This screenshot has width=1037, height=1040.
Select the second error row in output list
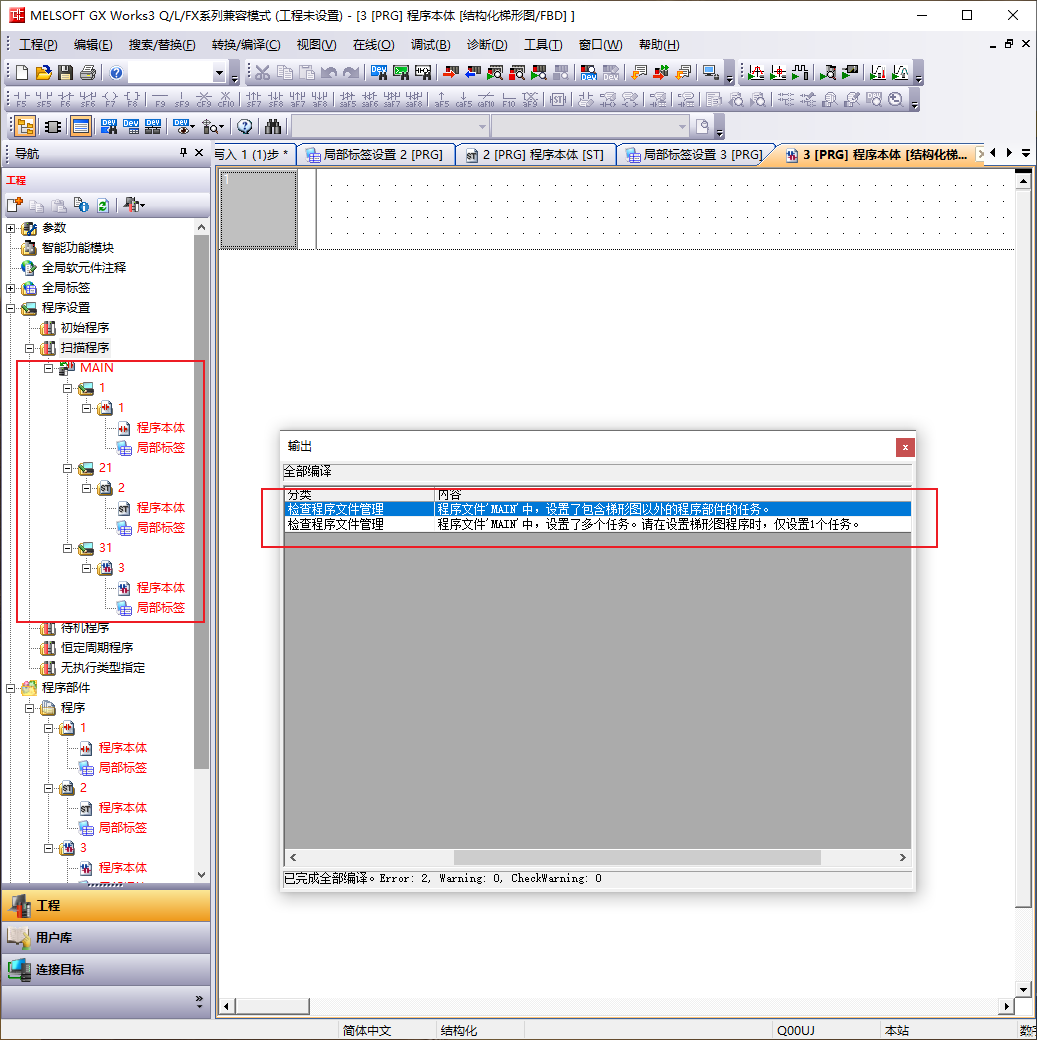coord(597,523)
